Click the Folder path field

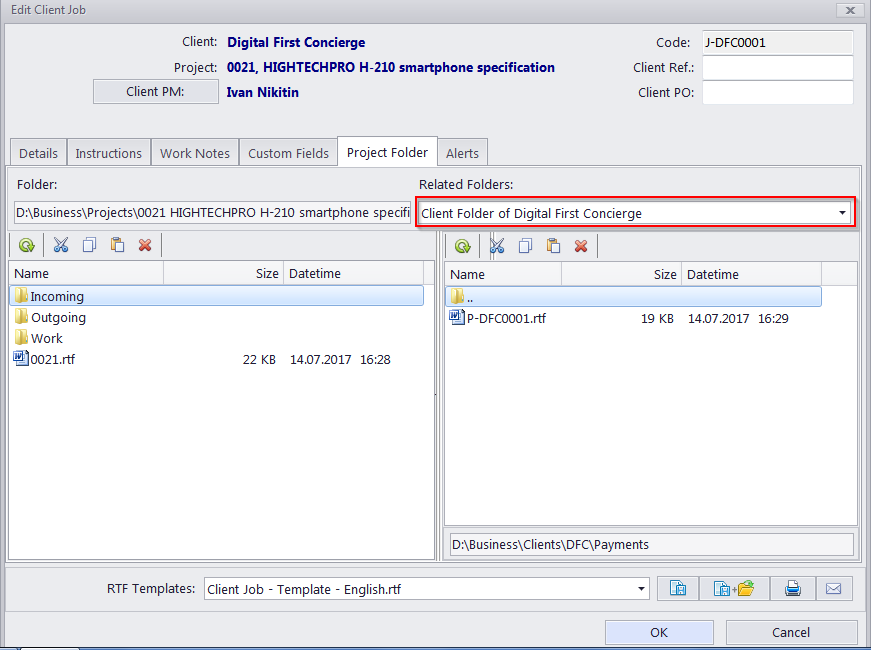pyautogui.click(x=212, y=212)
